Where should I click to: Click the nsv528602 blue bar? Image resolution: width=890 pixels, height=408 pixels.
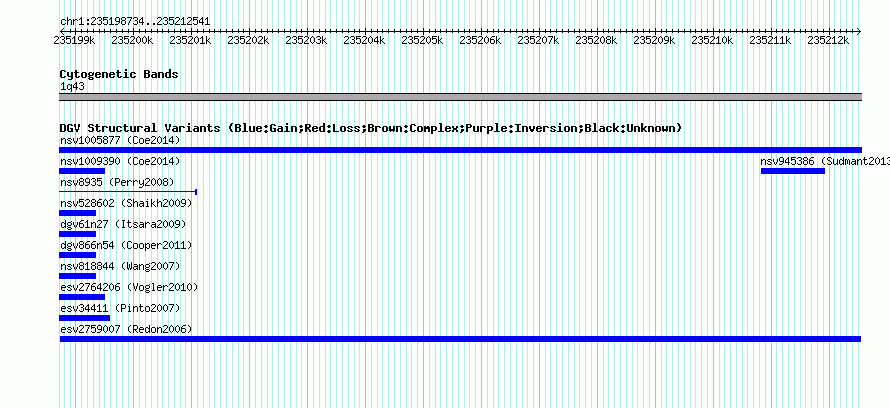[x=77, y=213]
